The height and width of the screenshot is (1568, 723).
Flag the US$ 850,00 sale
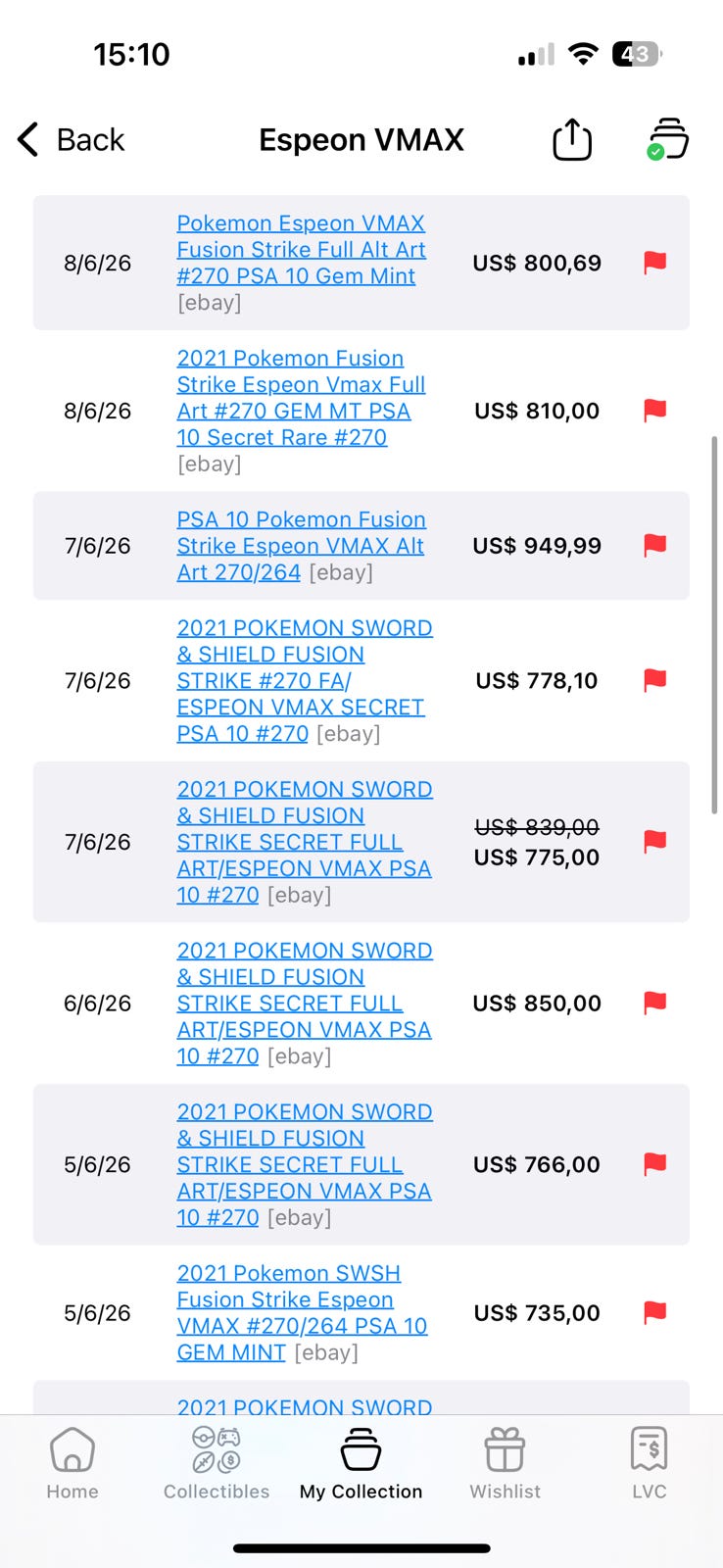[x=654, y=1004]
